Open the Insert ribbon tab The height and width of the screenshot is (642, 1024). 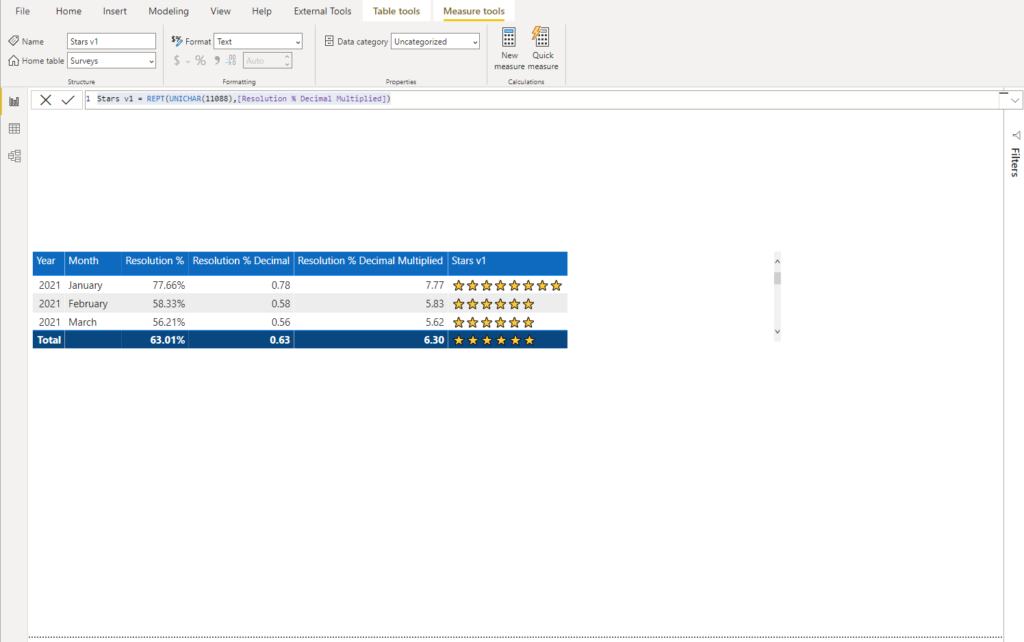click(115, 11)
